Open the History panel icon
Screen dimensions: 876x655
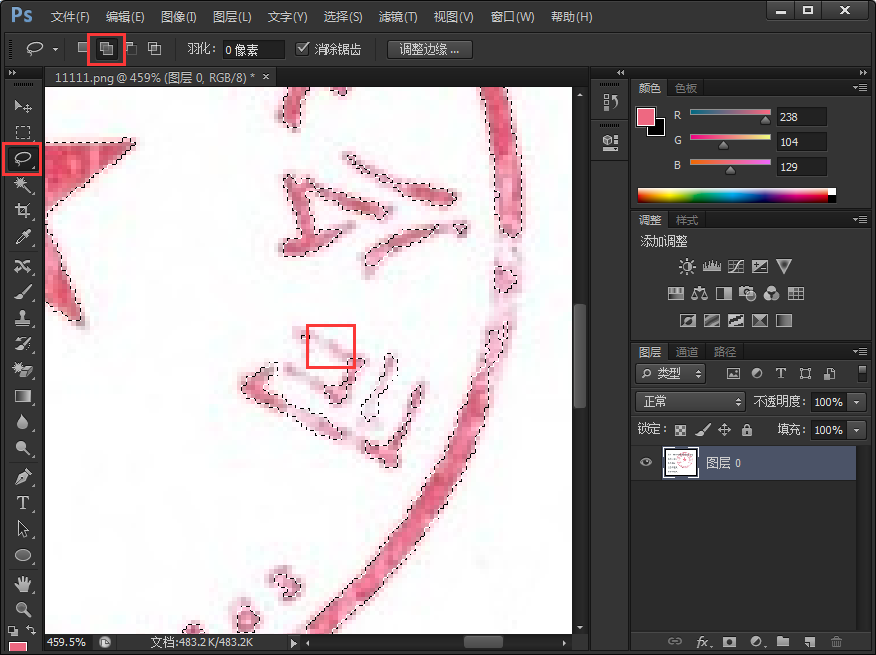point(610,102)
